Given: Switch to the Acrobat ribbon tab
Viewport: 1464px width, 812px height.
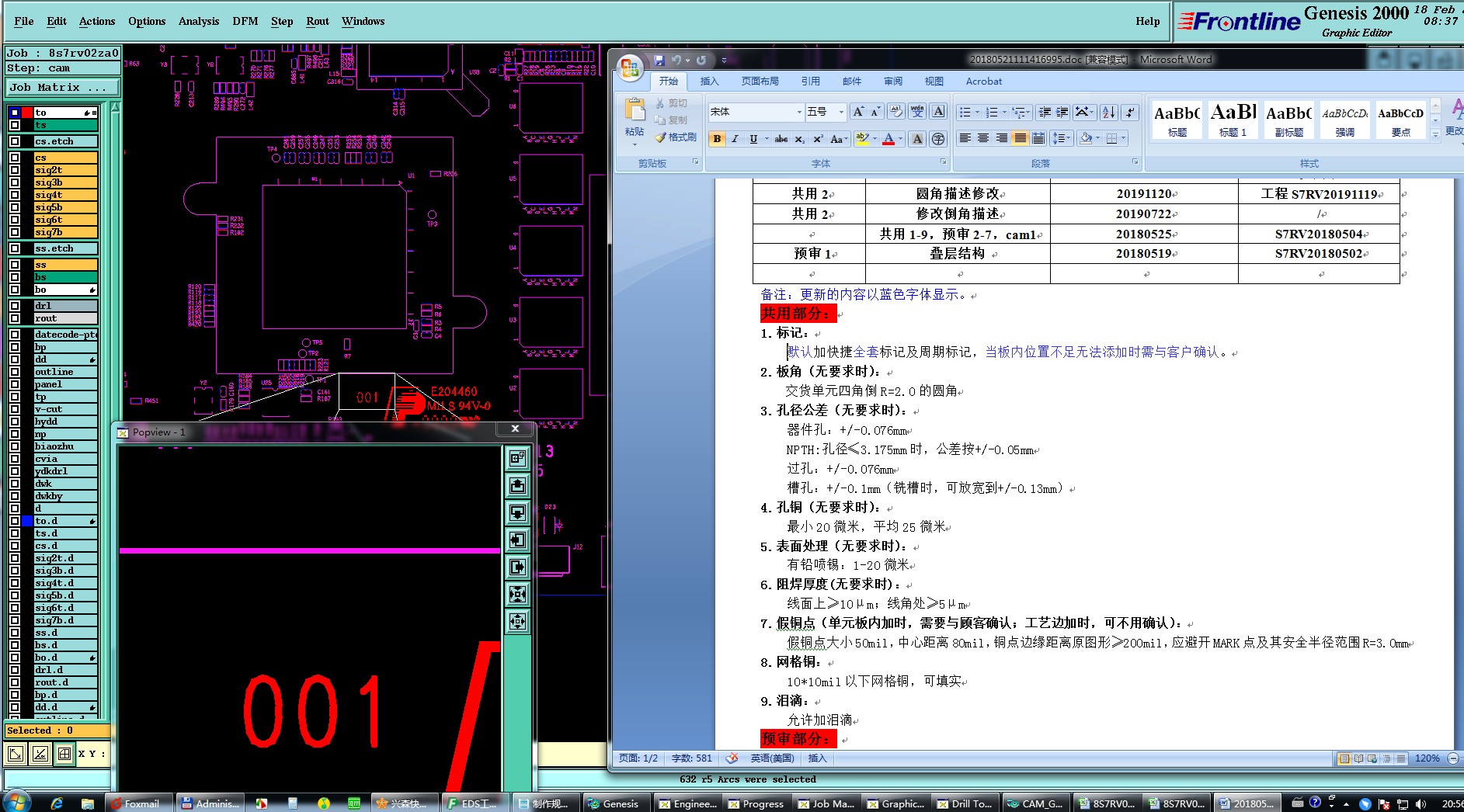Looking at the screenshot, I should click(984, 81).
